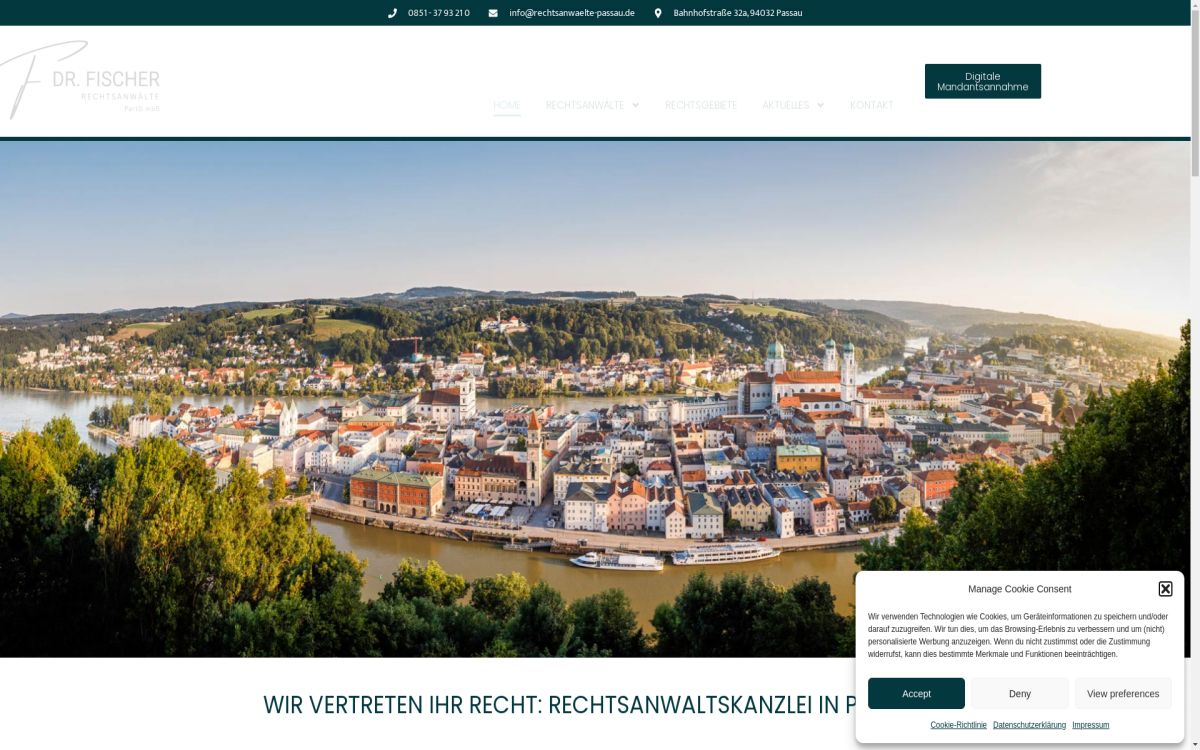
Task: Open the Datenschutzerklärung link
Action: 1028,725
